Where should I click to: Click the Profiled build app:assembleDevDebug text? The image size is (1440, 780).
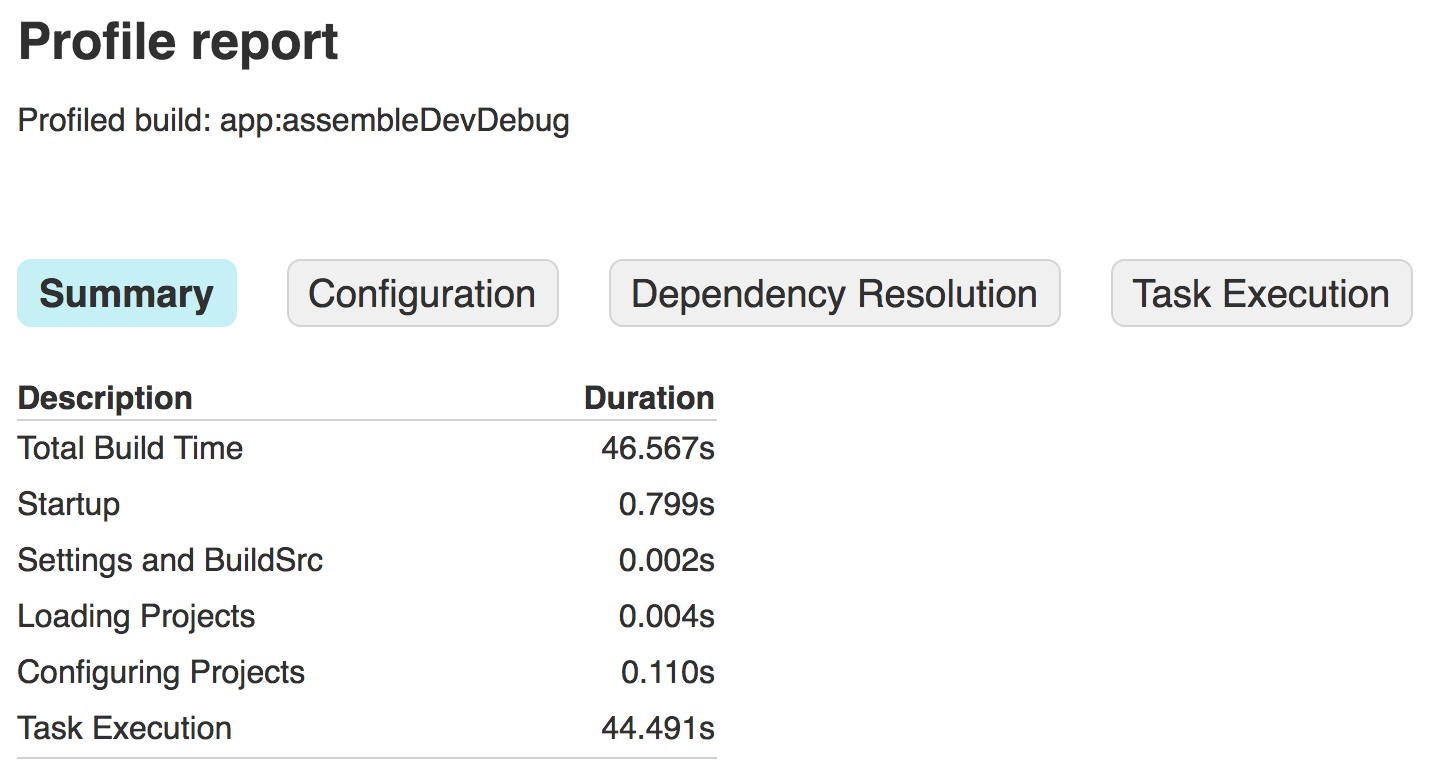pyautogui.click(x=294, y=121)
